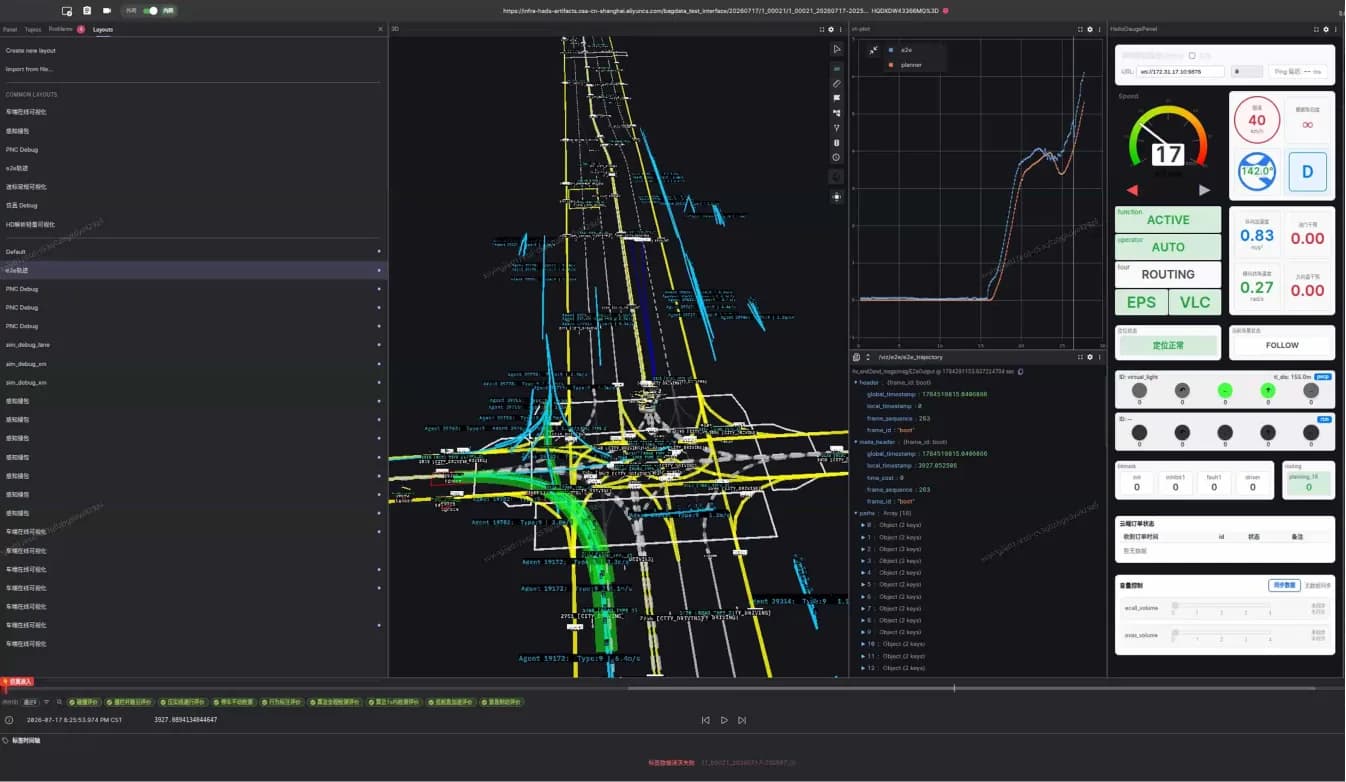Viewport: 1346px width, 782px height.
Task: Toggle the checkbox above the URL field
Action: pyautogui.click(x=1192, y=56)
